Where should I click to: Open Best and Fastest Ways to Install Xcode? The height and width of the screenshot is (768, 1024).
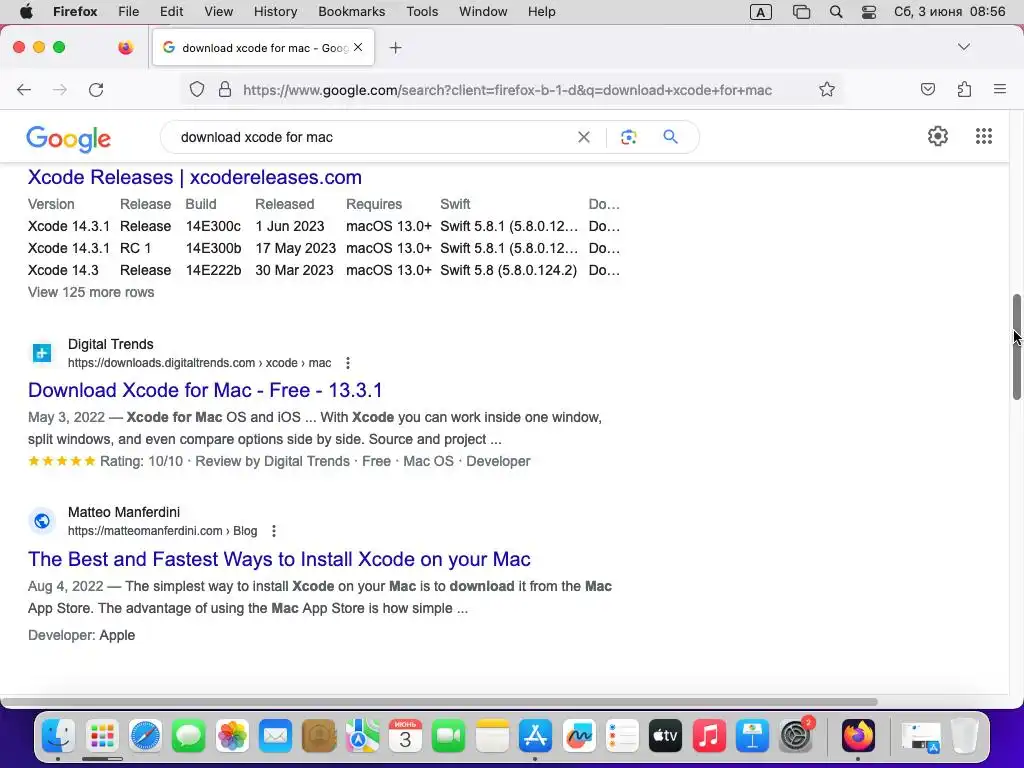click(279, 559)
